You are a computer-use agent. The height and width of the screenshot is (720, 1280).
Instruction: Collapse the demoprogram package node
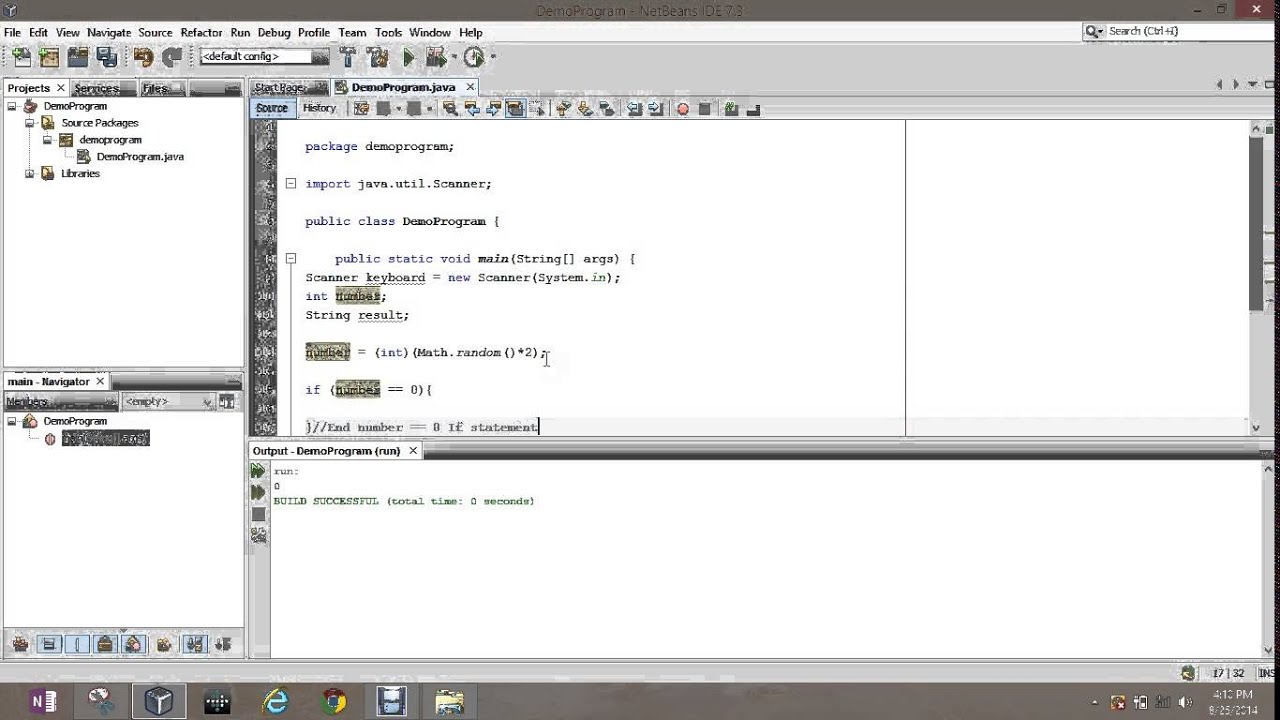(47, 140)
